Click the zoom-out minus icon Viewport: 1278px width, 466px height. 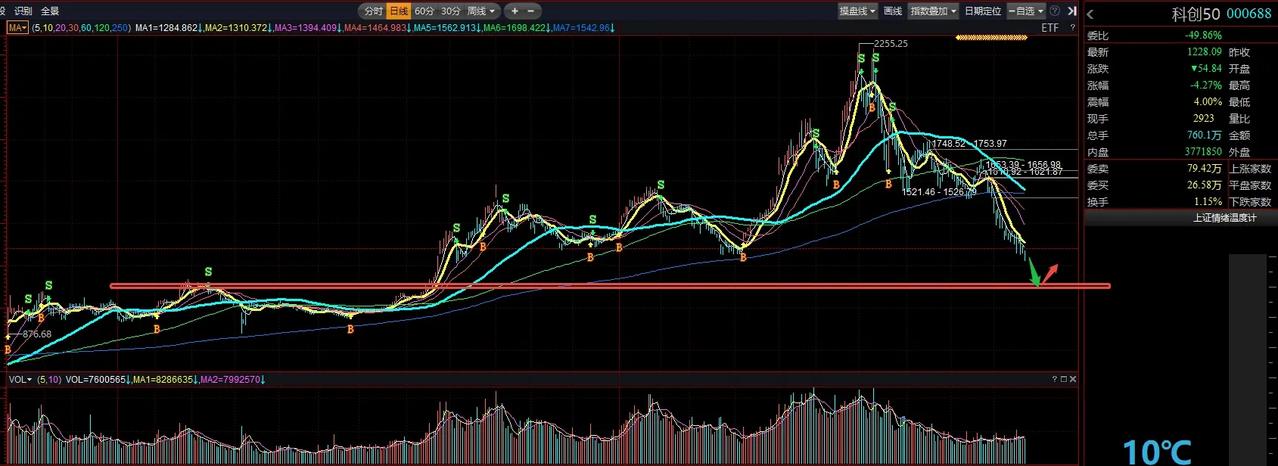(x=531, y=11)
